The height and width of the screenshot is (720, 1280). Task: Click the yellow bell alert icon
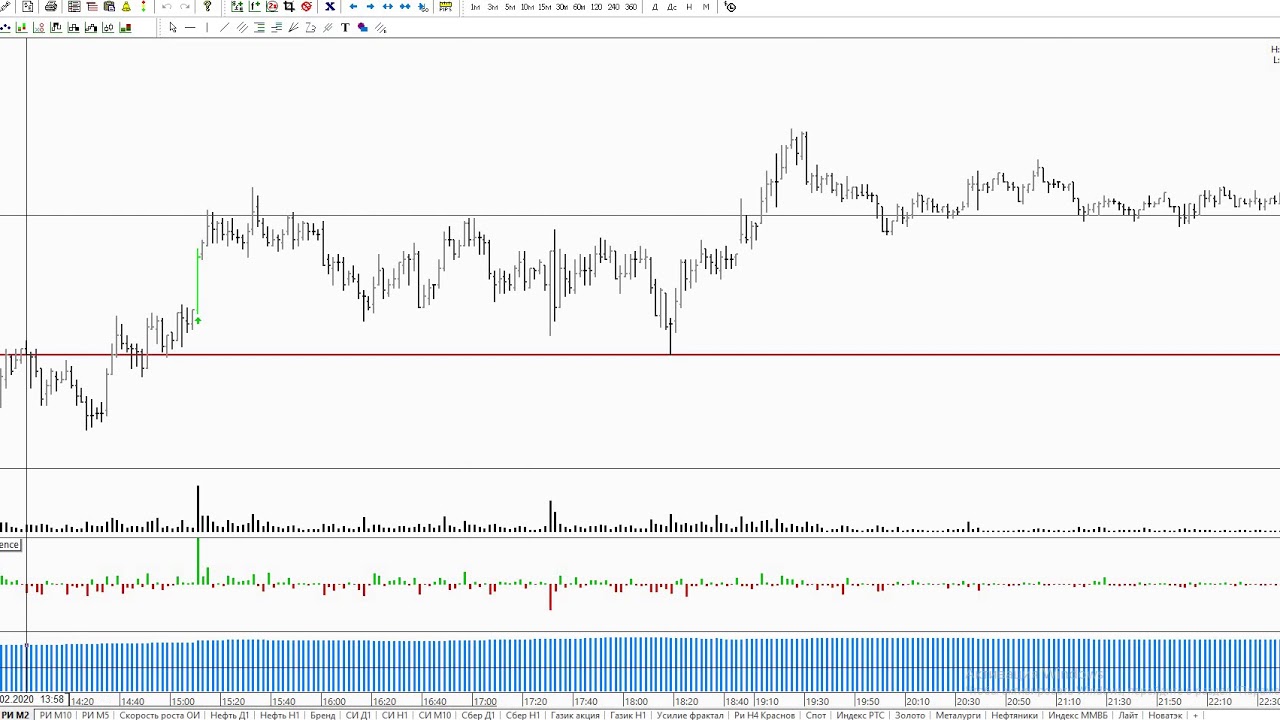126,7
